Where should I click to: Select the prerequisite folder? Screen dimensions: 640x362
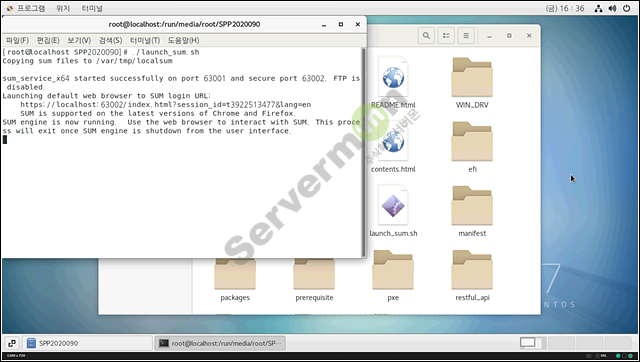click(314, 274)
